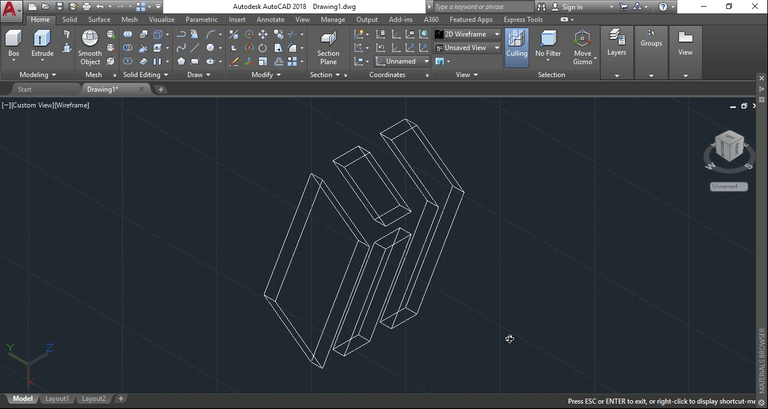768x409 pixels.
Task: Click the solid Intersect icon
Action: 128,61
